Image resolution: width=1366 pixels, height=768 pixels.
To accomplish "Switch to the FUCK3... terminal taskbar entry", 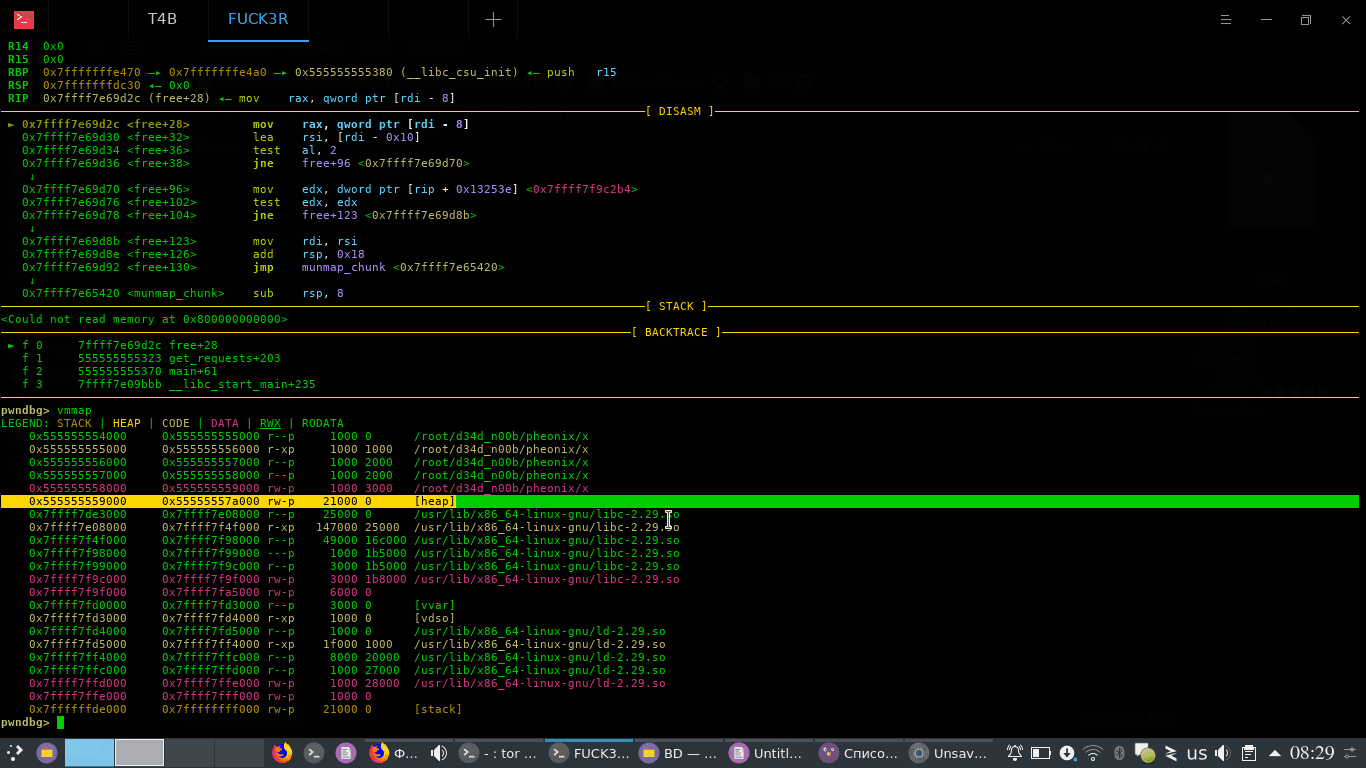I will (589, 753).
